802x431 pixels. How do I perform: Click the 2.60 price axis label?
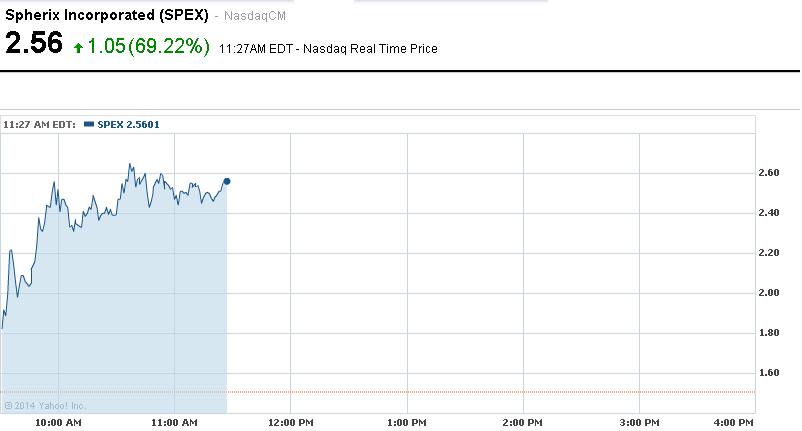[x=768, y=173]
